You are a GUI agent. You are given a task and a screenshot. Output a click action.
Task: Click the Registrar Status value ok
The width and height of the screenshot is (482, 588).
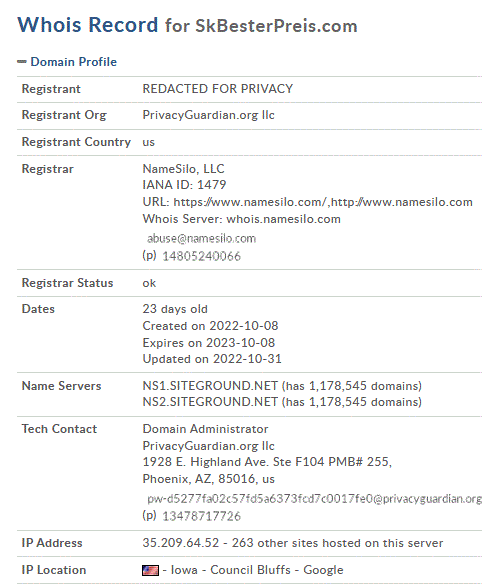click(149, 283)
